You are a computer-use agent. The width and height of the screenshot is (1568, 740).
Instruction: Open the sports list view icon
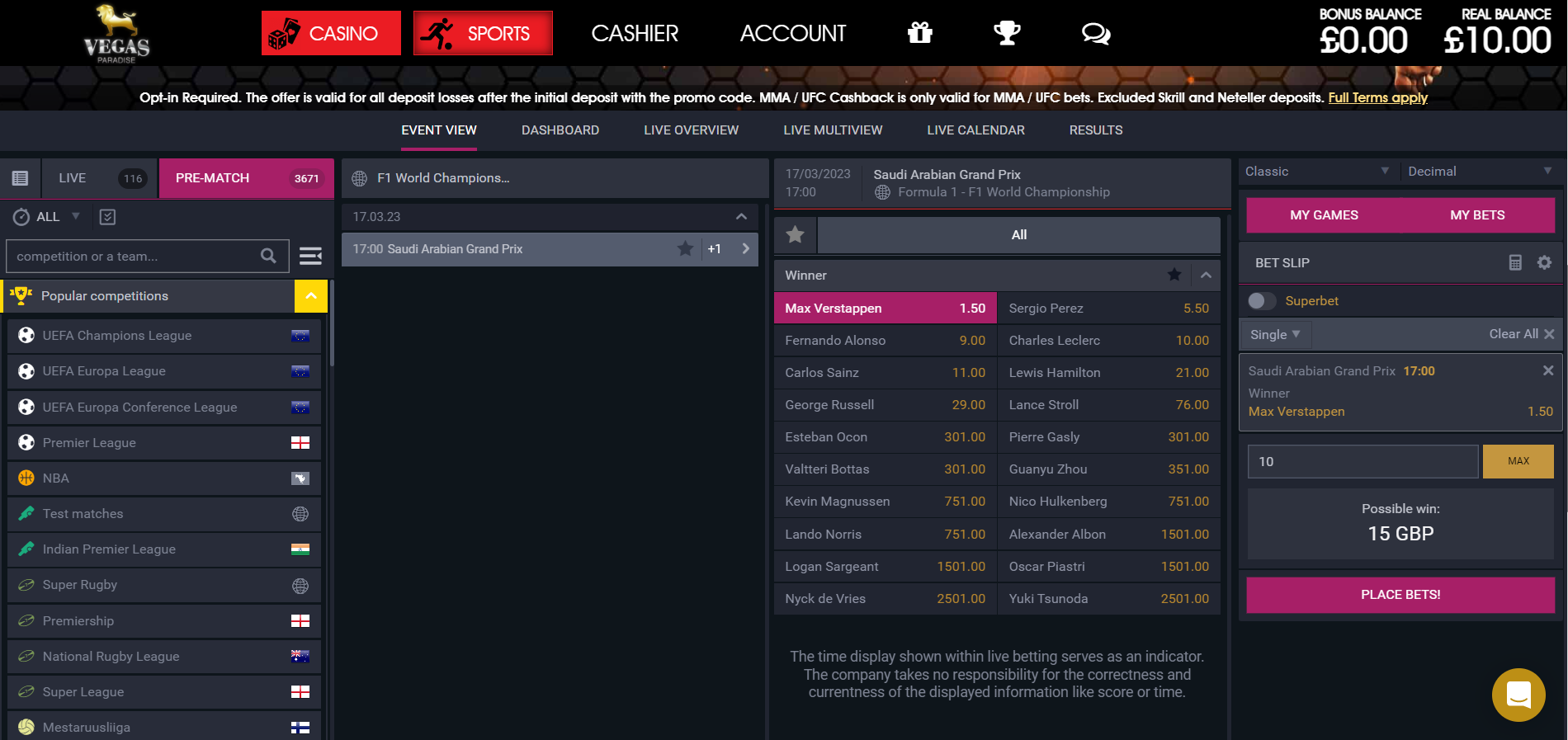[x=20, y=178]
